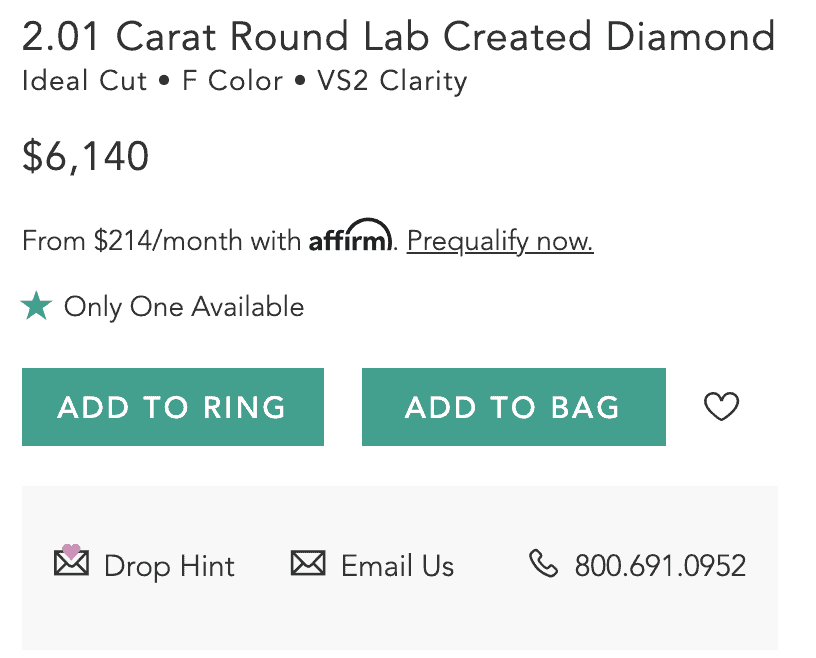The image size is (816, 658).
Task: Click the 2.01 Carat Round diamond title
Action: click(398, 38)
